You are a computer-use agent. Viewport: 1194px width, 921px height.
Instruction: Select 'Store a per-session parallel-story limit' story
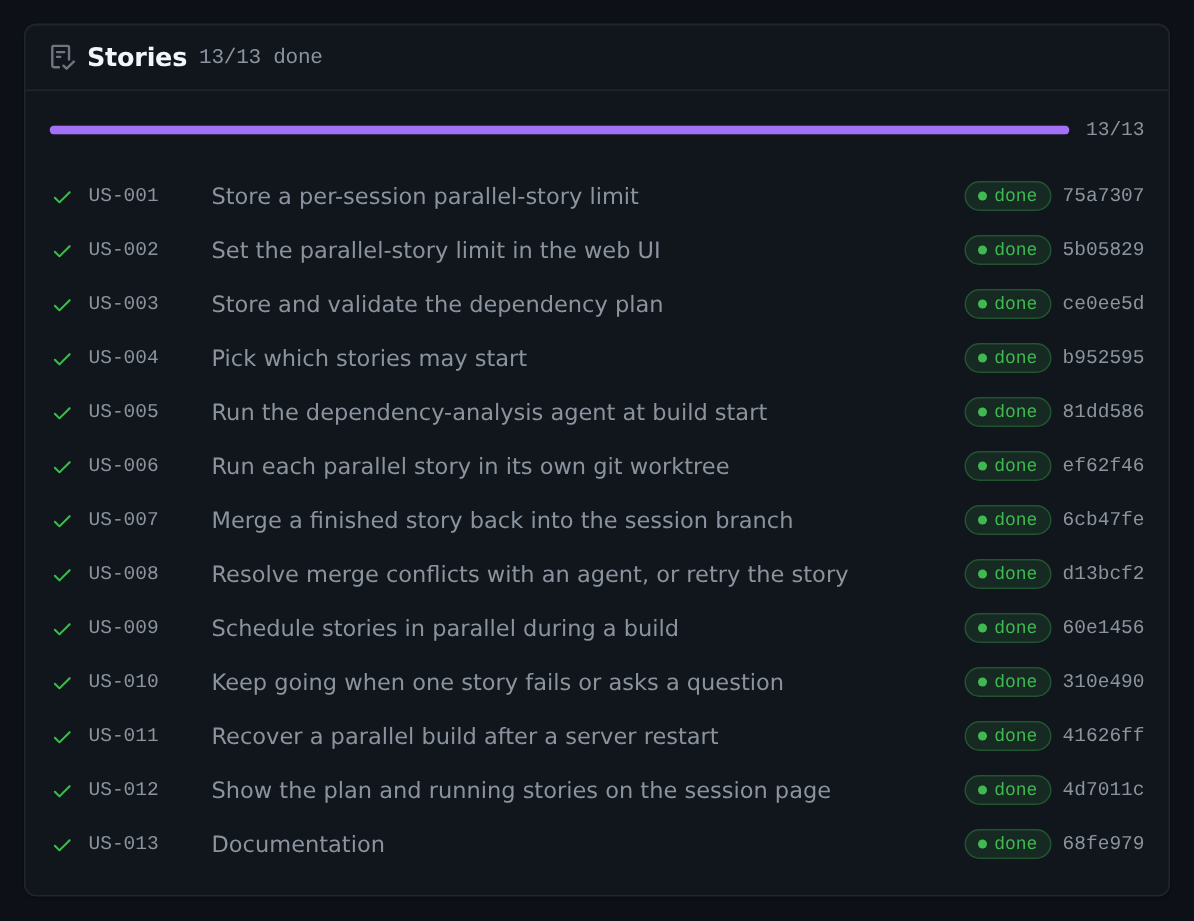[x=425, y=197]
